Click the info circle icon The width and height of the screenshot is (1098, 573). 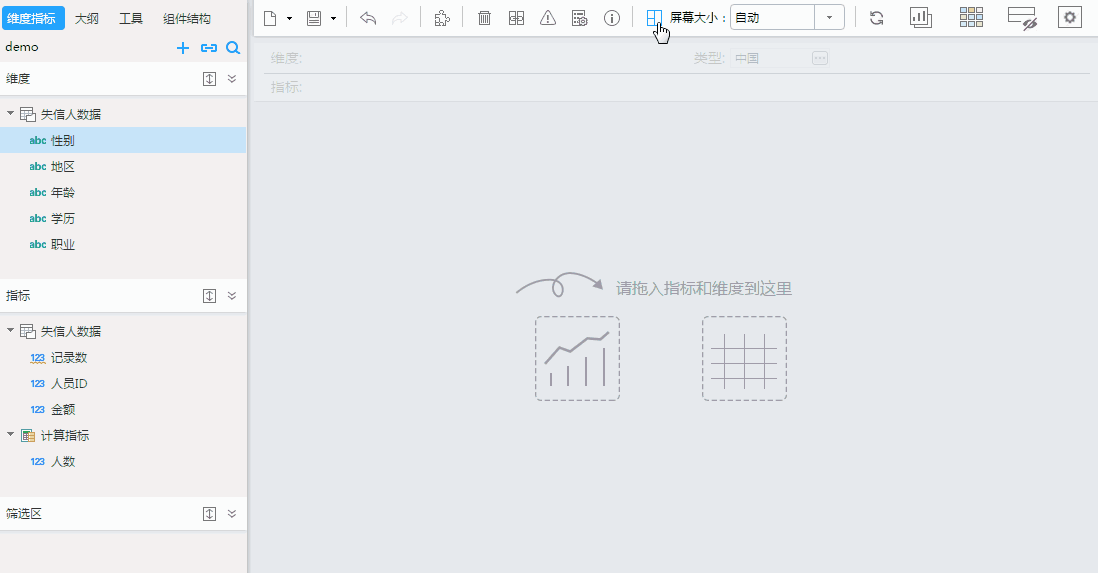point(612,18)
